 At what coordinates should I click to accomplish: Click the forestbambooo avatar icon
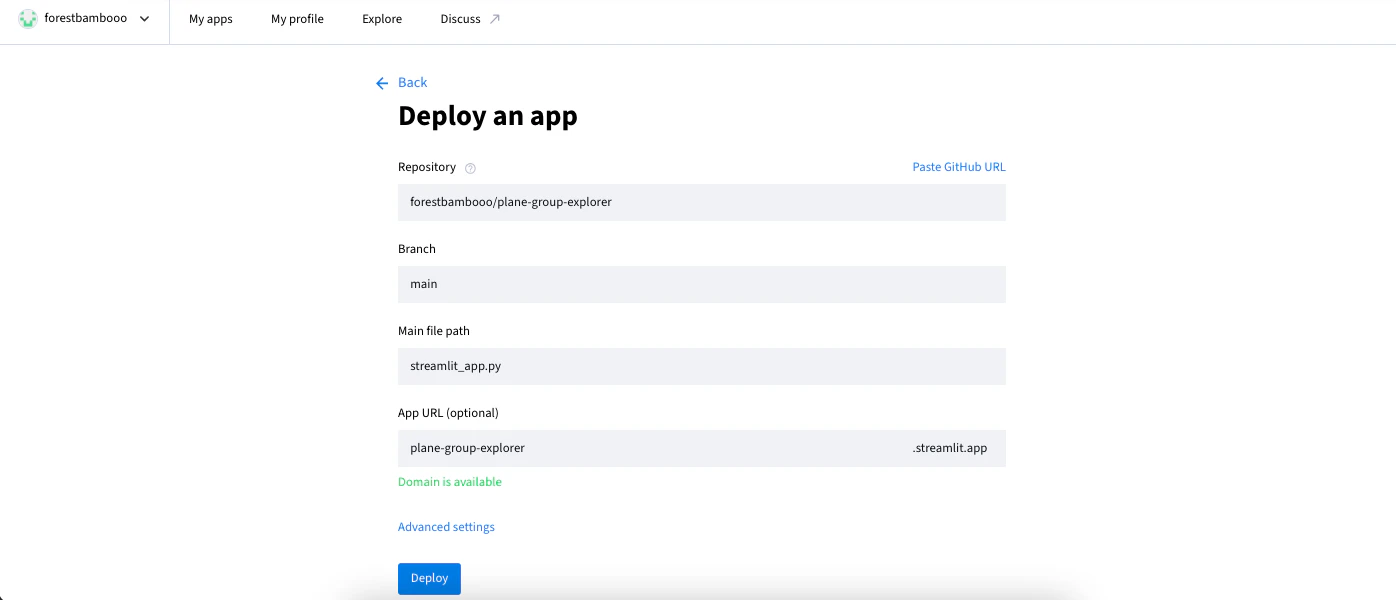tap(28, 19)
